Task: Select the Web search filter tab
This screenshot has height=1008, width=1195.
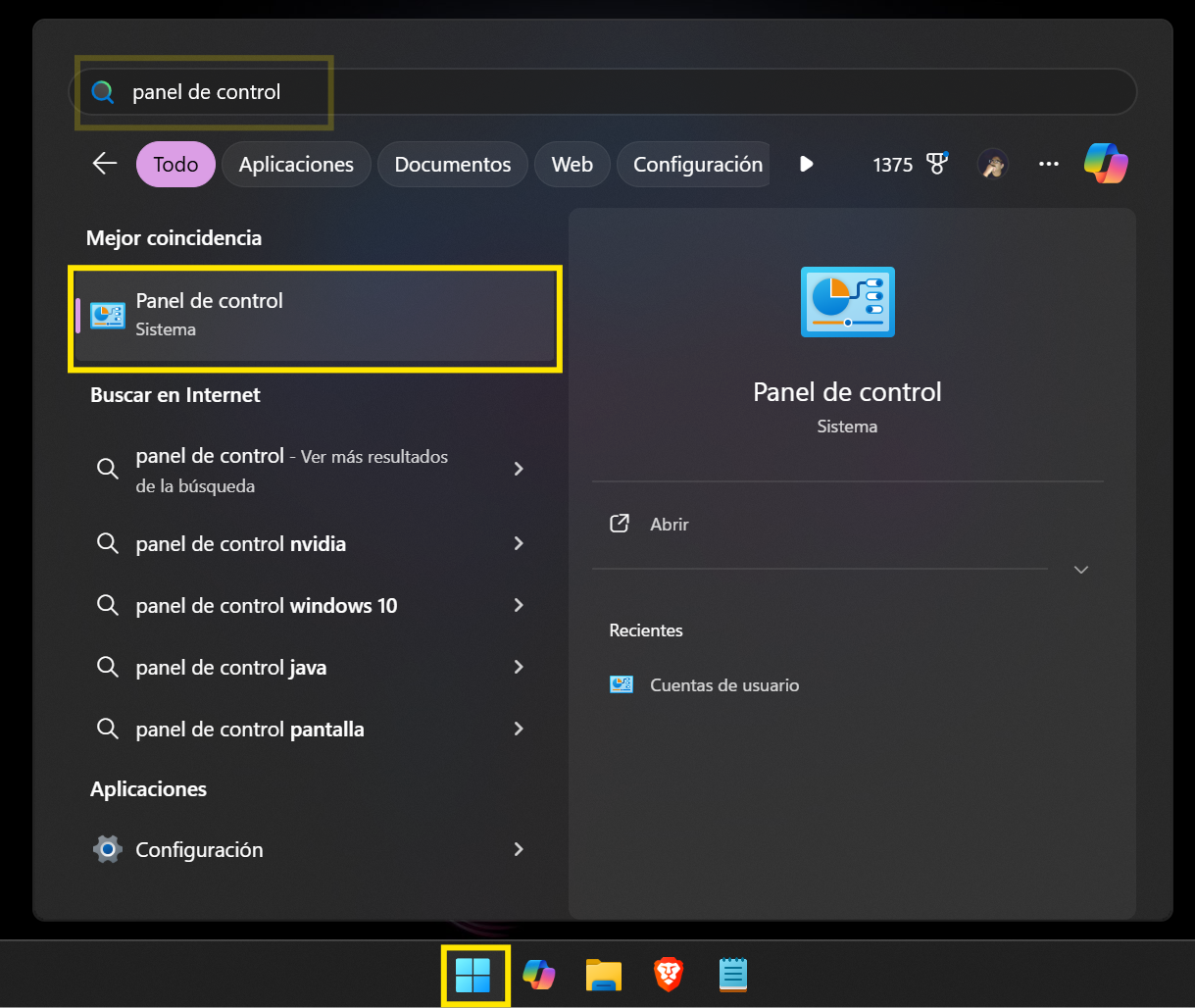Action: point(572,164)
